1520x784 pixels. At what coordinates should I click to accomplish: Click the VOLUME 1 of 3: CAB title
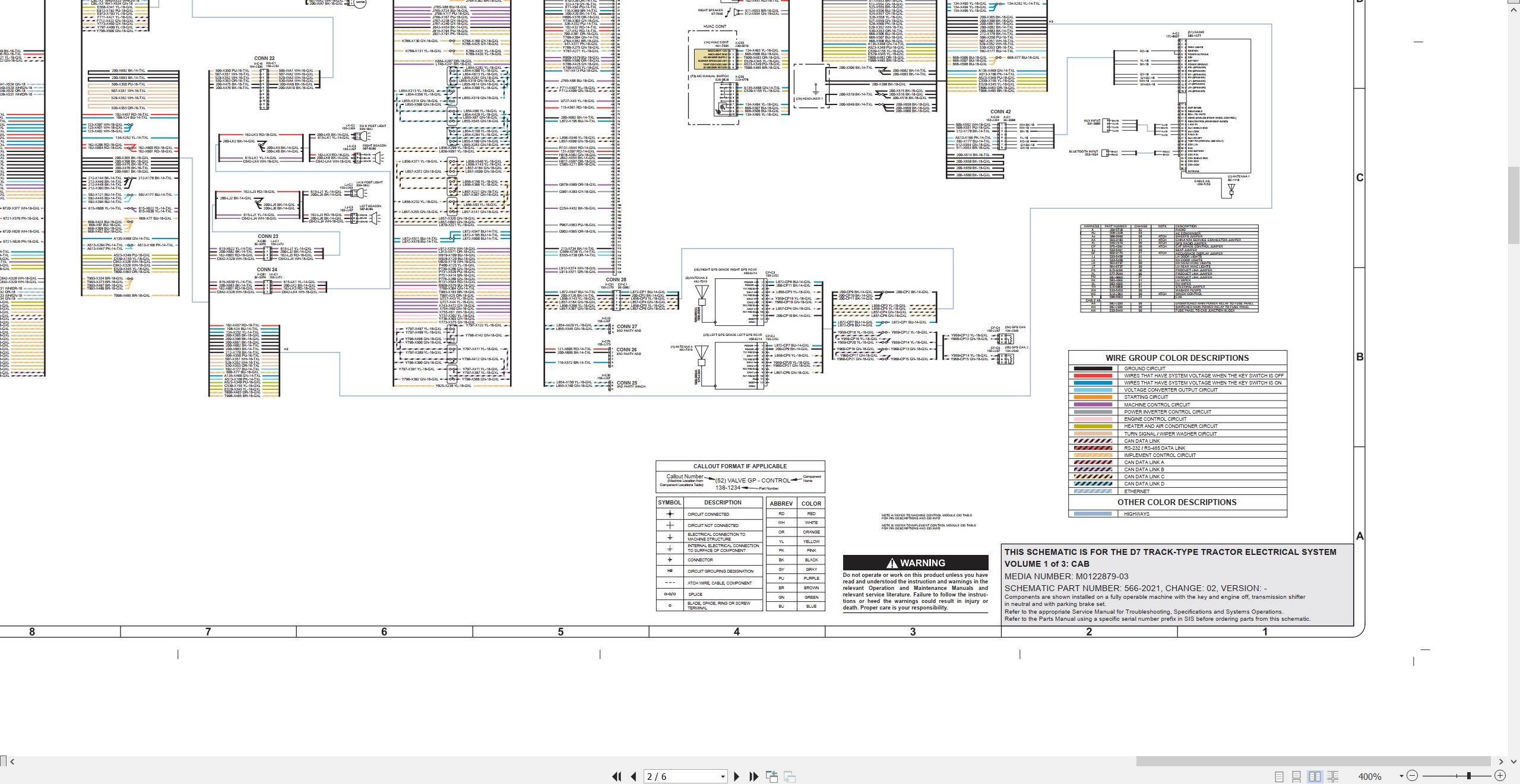coord(1047,564)
